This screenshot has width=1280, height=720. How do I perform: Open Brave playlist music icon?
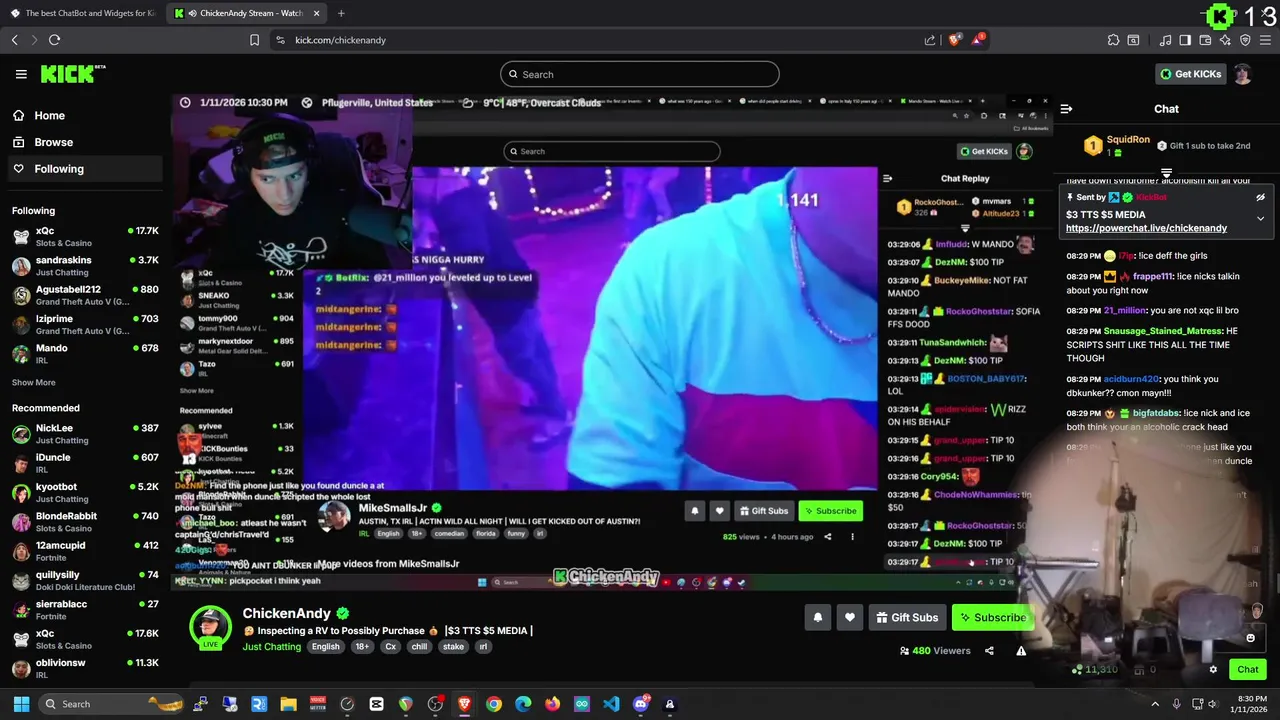click(1166, 40)
